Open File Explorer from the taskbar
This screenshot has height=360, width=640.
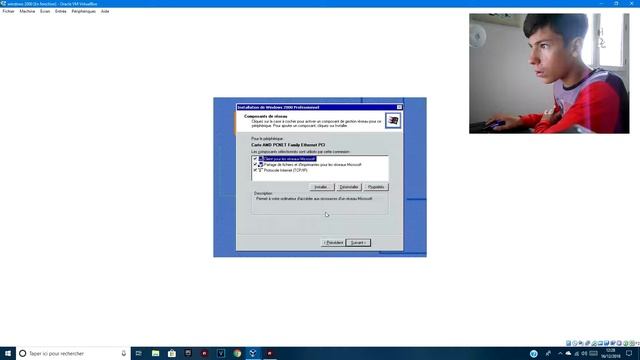(156, 353)
